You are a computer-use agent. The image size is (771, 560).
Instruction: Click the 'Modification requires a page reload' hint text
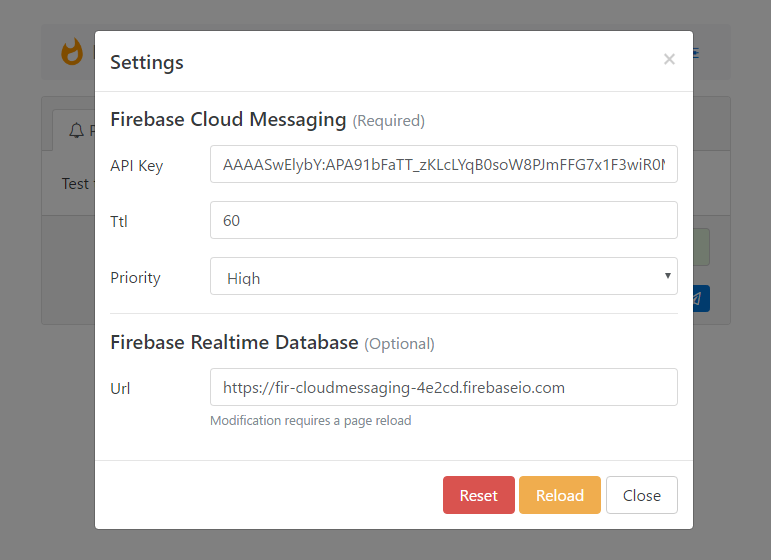tap(310, 421)
